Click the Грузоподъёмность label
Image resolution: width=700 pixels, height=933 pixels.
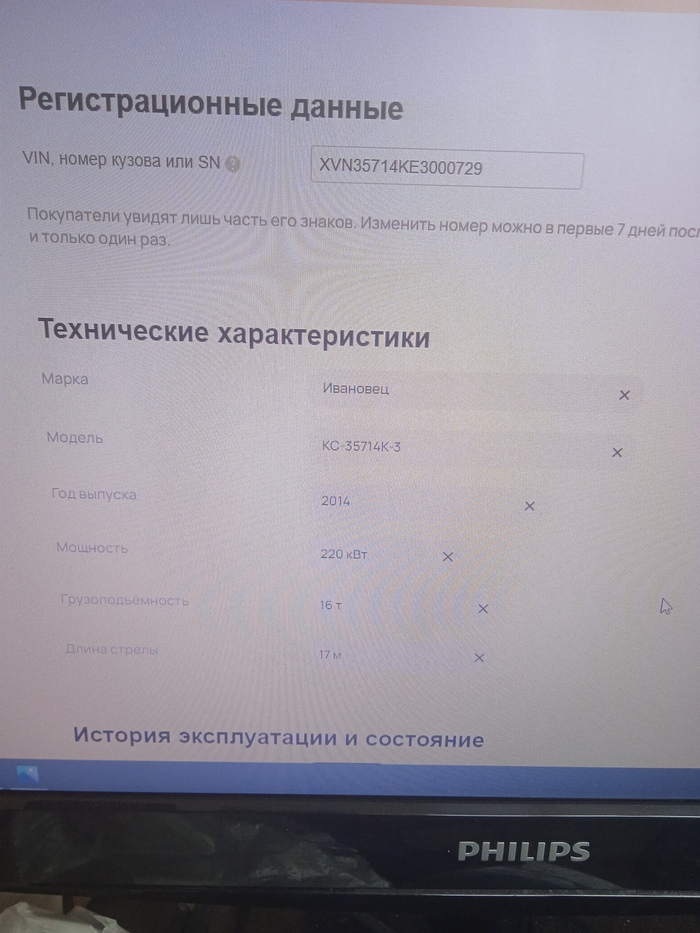(124, 600)
